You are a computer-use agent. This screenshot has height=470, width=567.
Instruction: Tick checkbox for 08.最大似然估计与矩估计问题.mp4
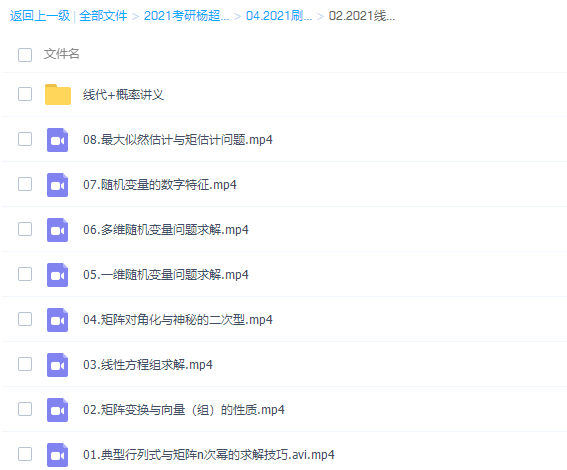(x=25, y=139)
